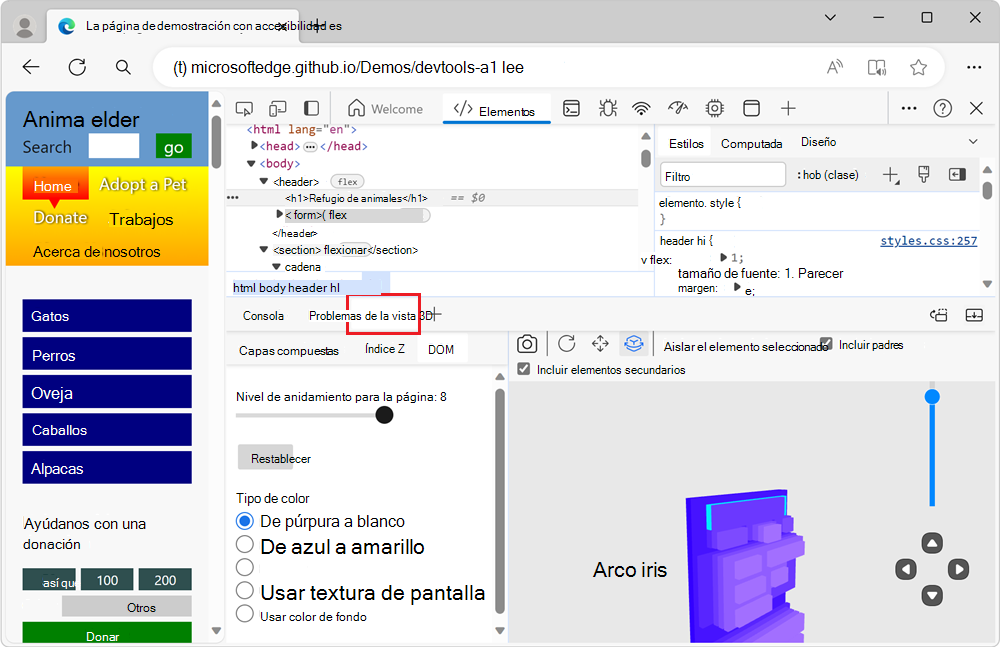
Task: Open the Network panel wifi icon
Action: (x=640, y=108)
